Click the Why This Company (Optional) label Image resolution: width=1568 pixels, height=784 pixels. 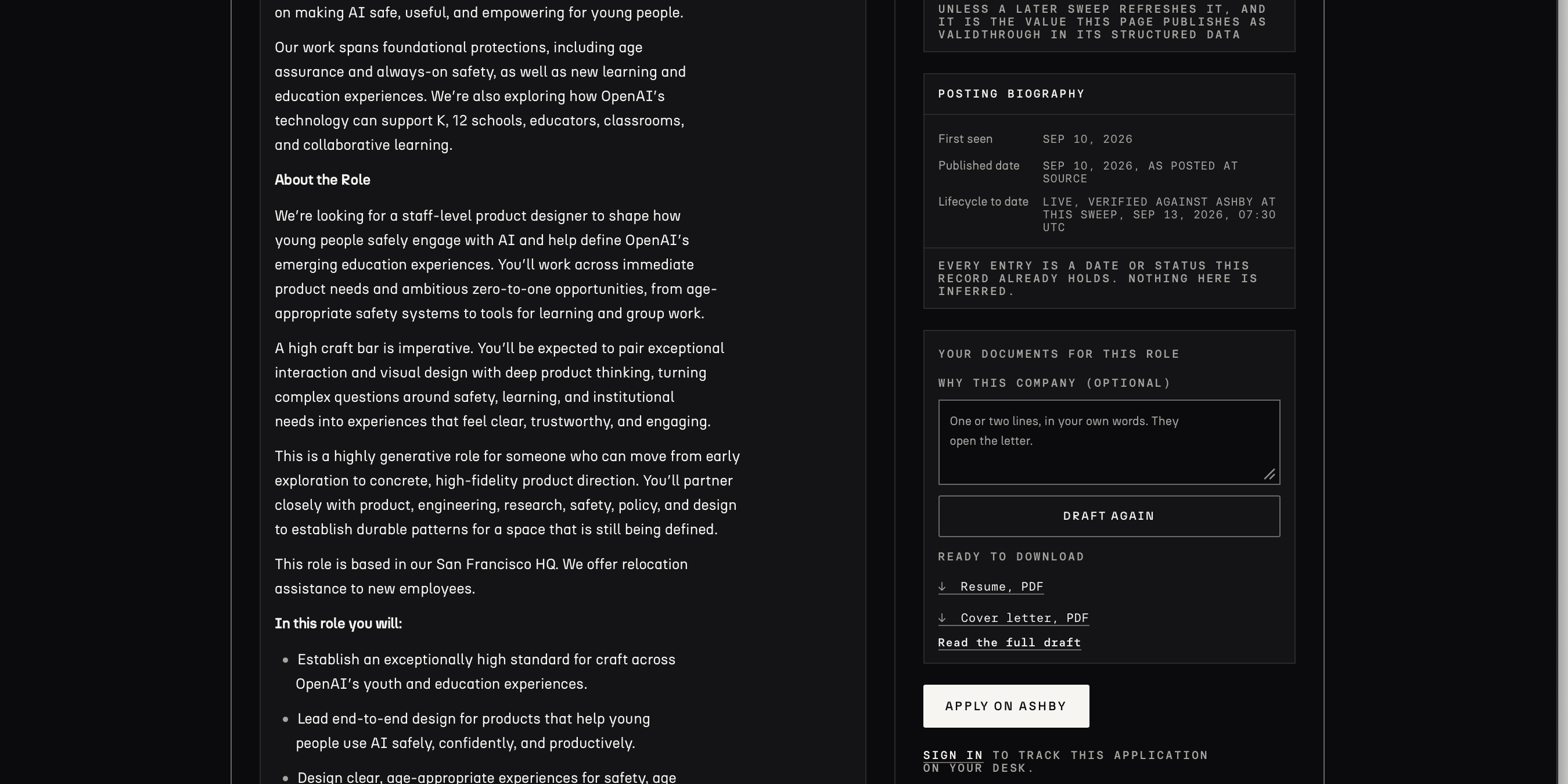click(1054, 383)
